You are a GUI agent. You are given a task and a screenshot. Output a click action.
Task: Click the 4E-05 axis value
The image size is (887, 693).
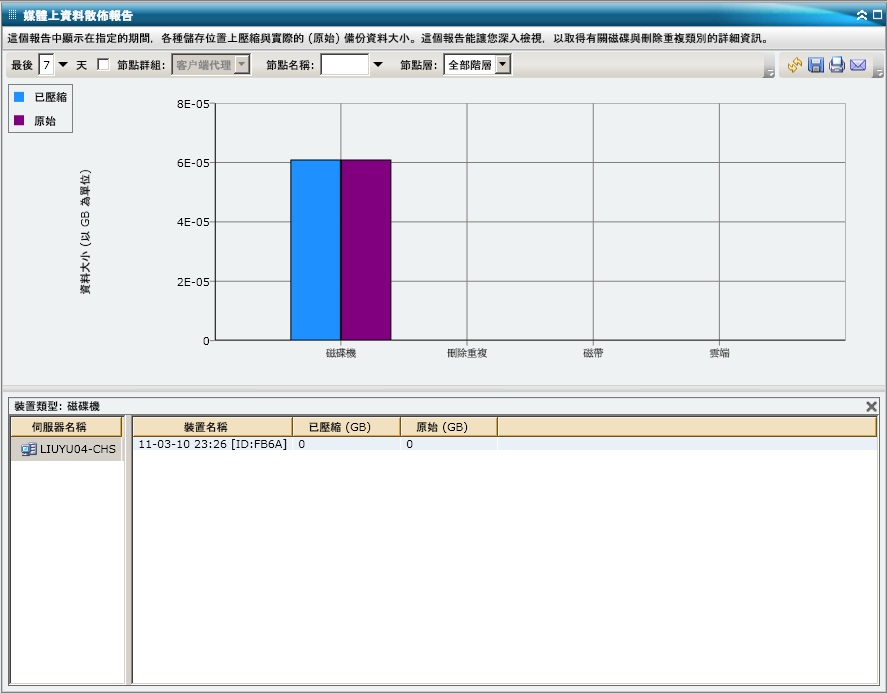pos(193,222)
